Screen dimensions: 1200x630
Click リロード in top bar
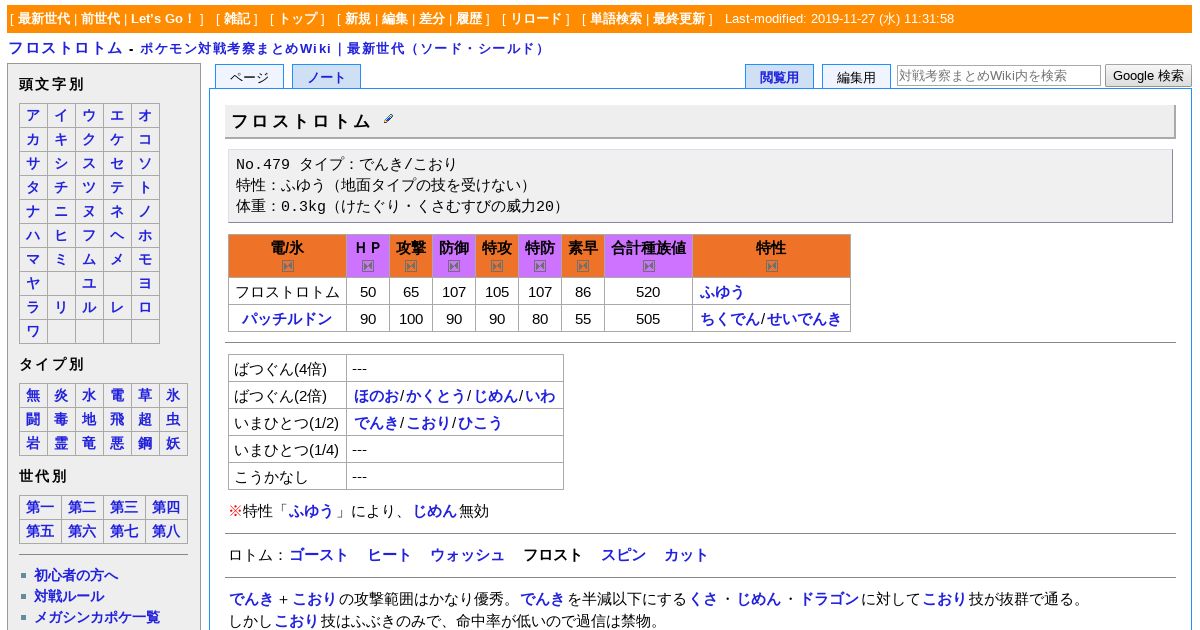pyautogui.click(x=537, y=19)
